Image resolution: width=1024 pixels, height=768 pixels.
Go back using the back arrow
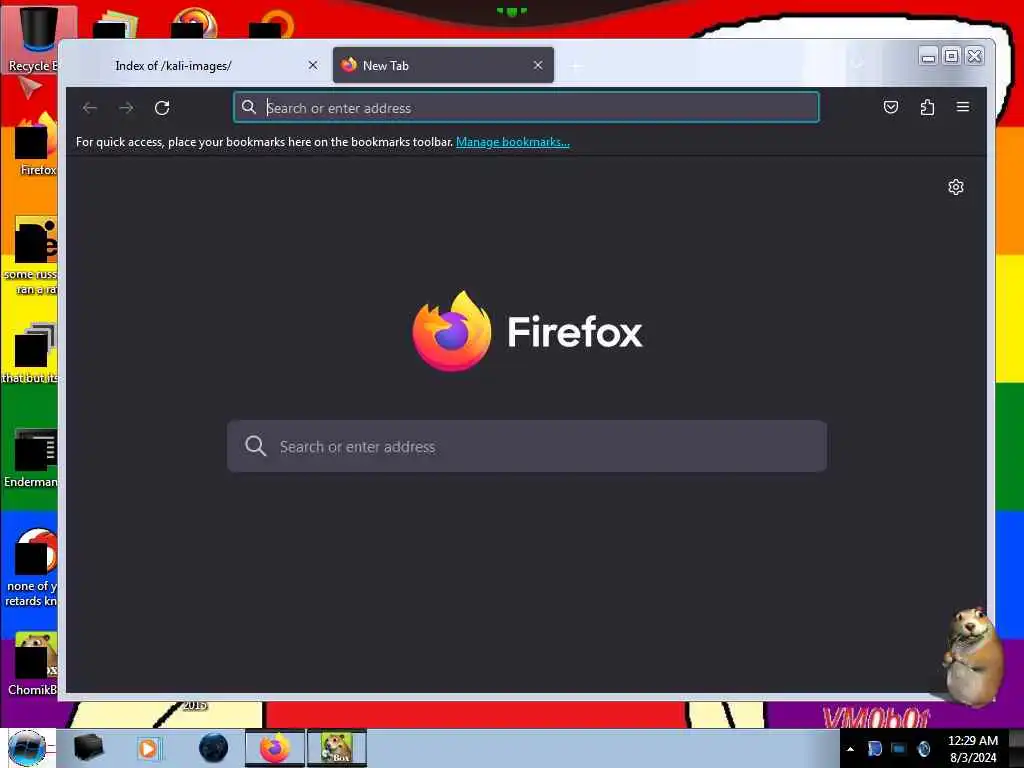(90, 108)
